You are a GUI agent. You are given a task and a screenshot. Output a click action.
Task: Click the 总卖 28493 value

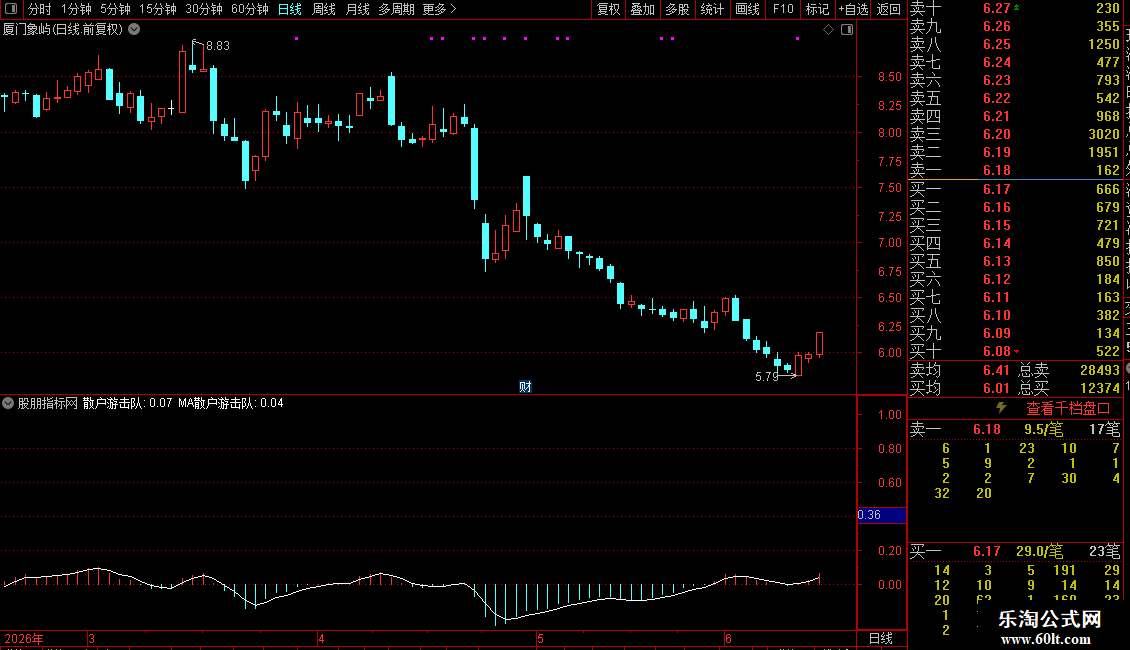point(1100,370)
